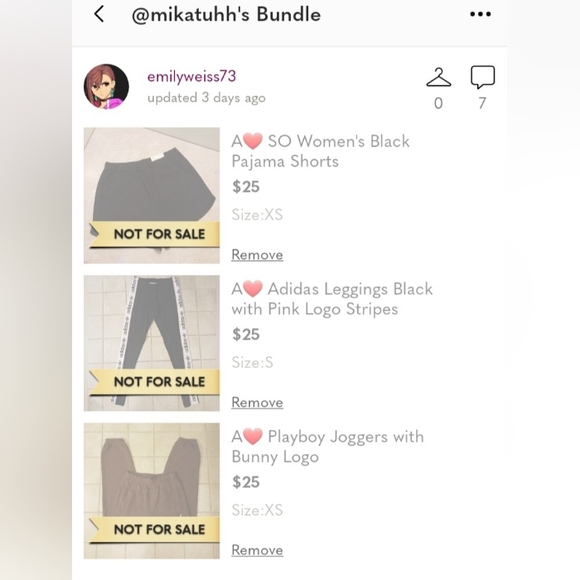
Task: Tap the likes count number 0
Action: (x=438, y=103)
